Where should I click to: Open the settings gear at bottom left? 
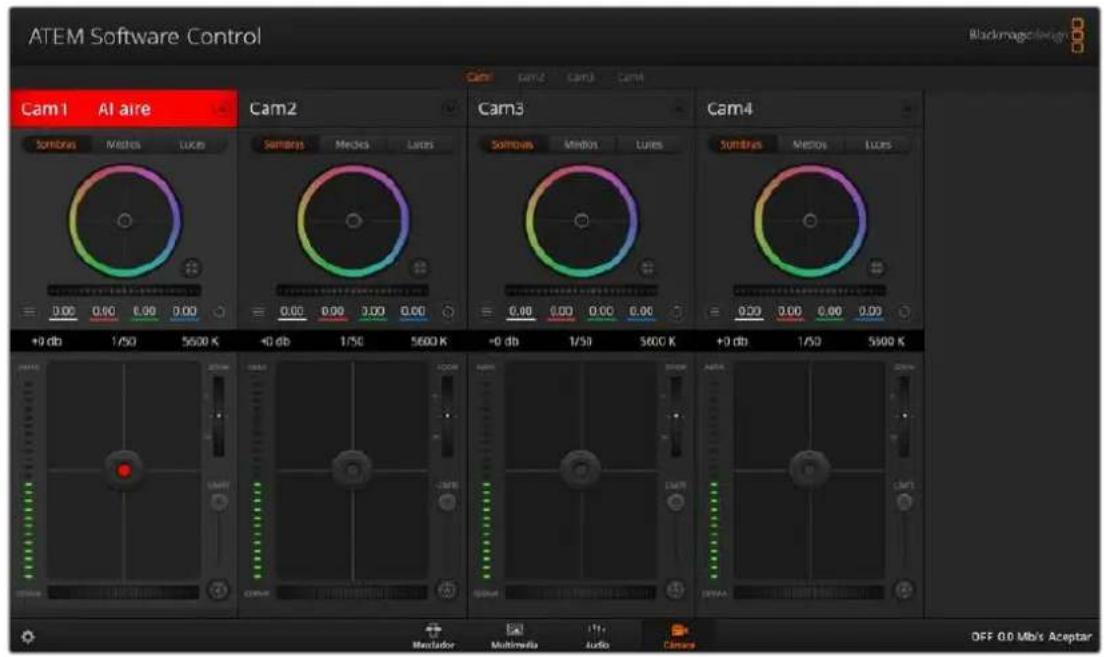(x=27, y=637)
